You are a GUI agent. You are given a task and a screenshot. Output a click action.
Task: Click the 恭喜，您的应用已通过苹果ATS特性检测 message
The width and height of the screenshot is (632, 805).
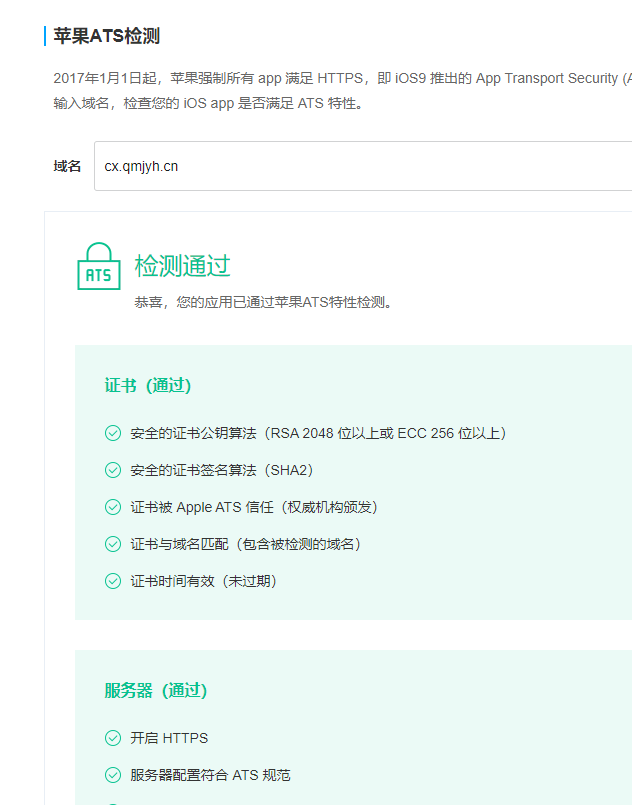tap(263, 302)
